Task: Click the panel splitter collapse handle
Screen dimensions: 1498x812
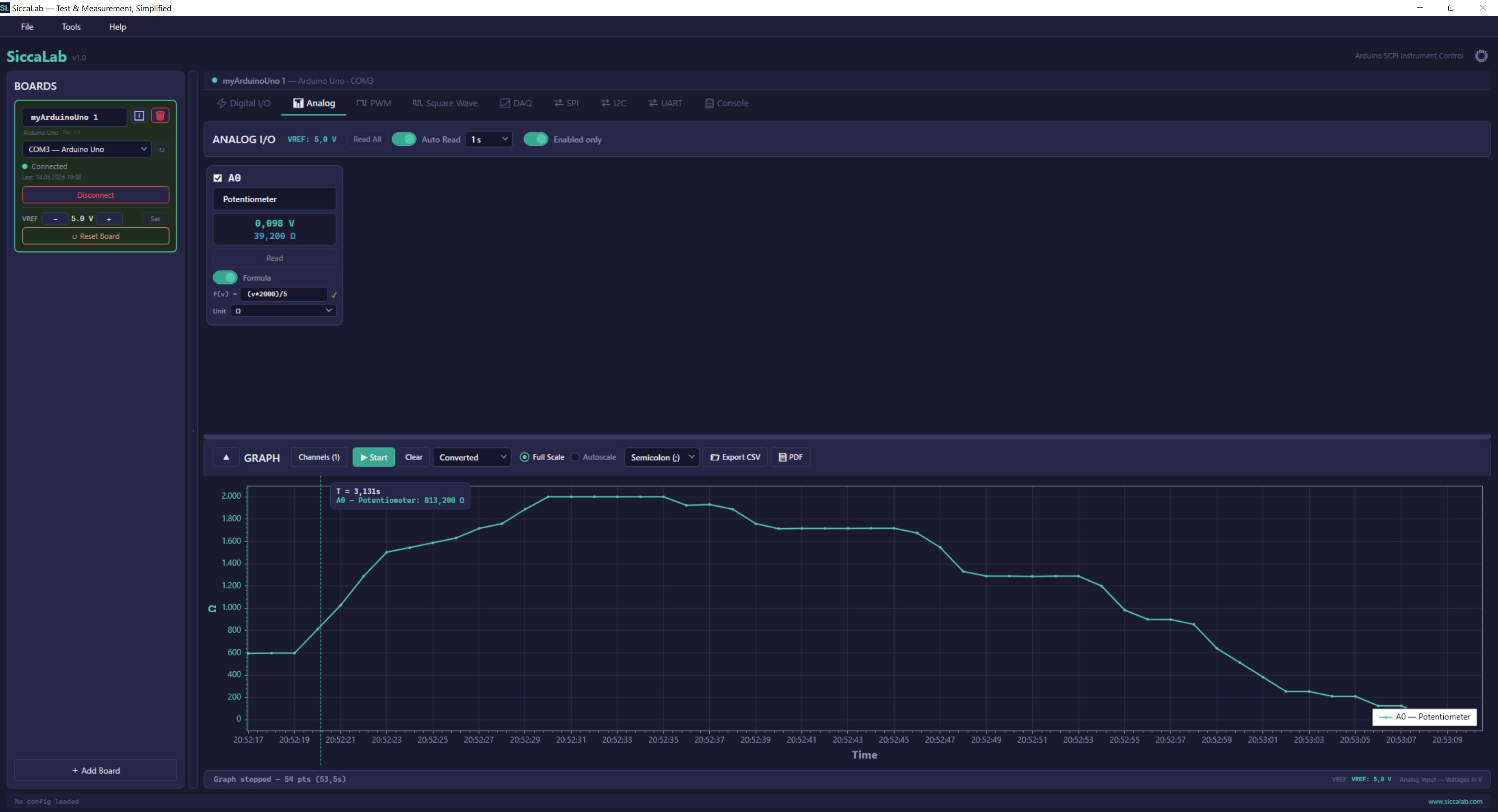Action: (193, 431)
